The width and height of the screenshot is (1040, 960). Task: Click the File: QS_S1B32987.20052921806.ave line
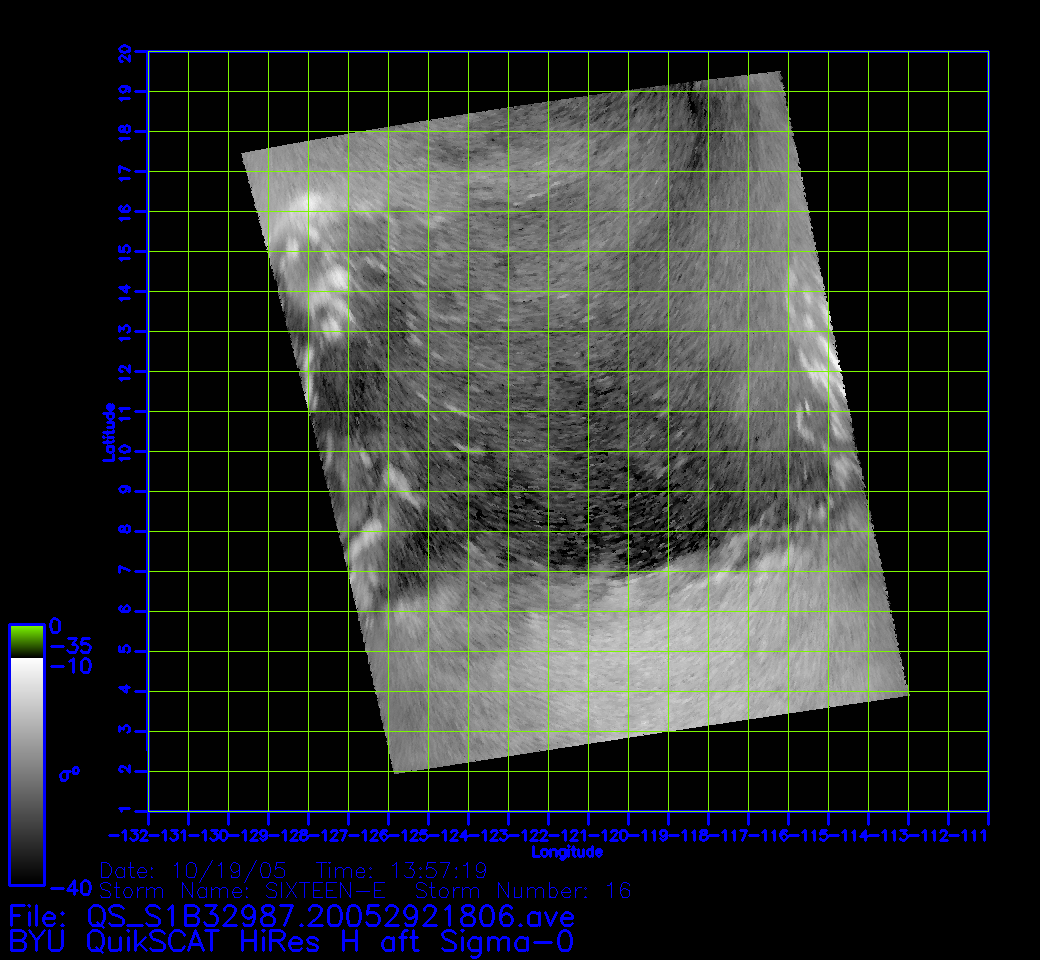[x=292, y=916]
